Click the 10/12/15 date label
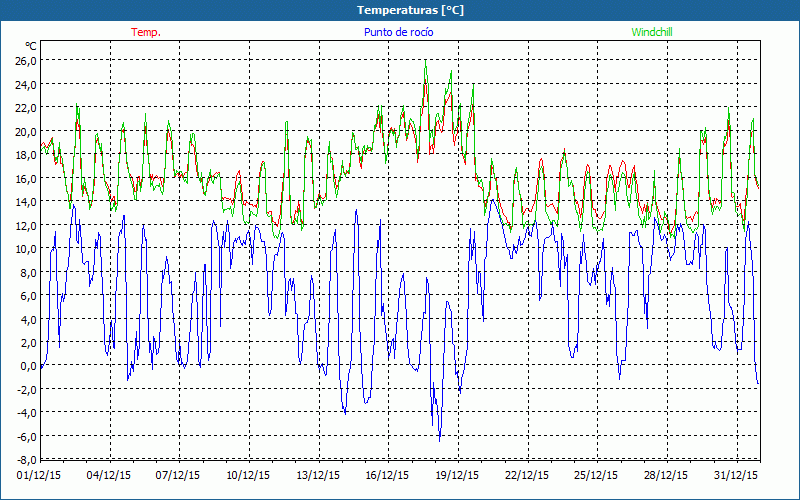This screenshot has width=800, height=500. [x=248, y=475]
